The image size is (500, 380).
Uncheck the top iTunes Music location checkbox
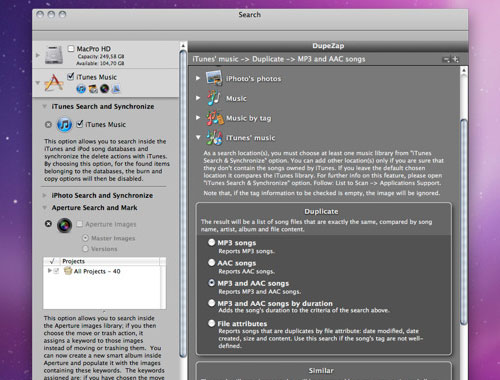coord(71,77)
